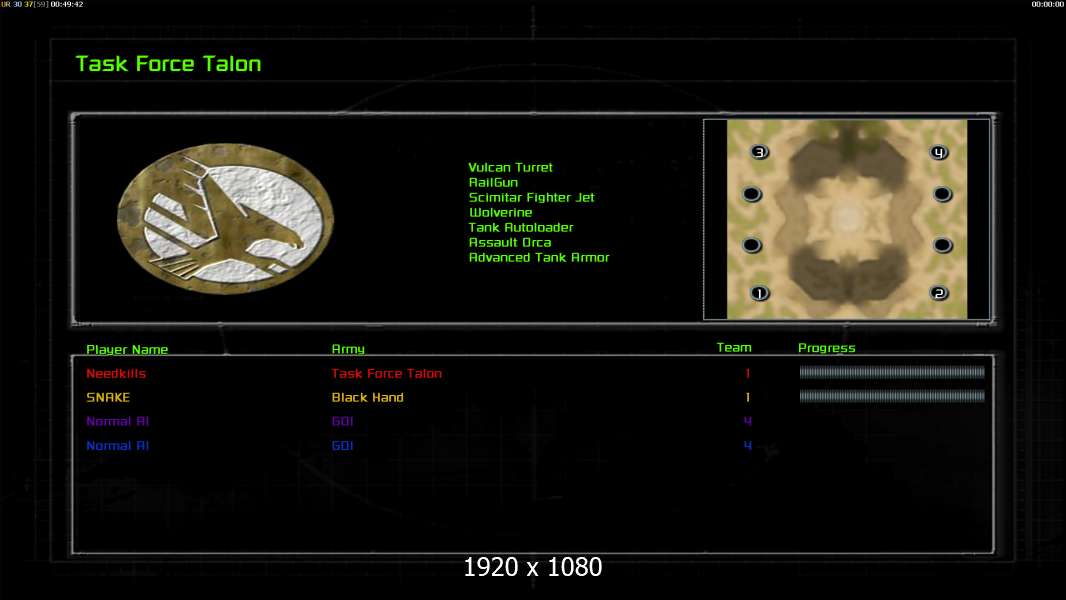Click the Tank Autoloader entry
The image size is (1066, 600).
point(521,228)
